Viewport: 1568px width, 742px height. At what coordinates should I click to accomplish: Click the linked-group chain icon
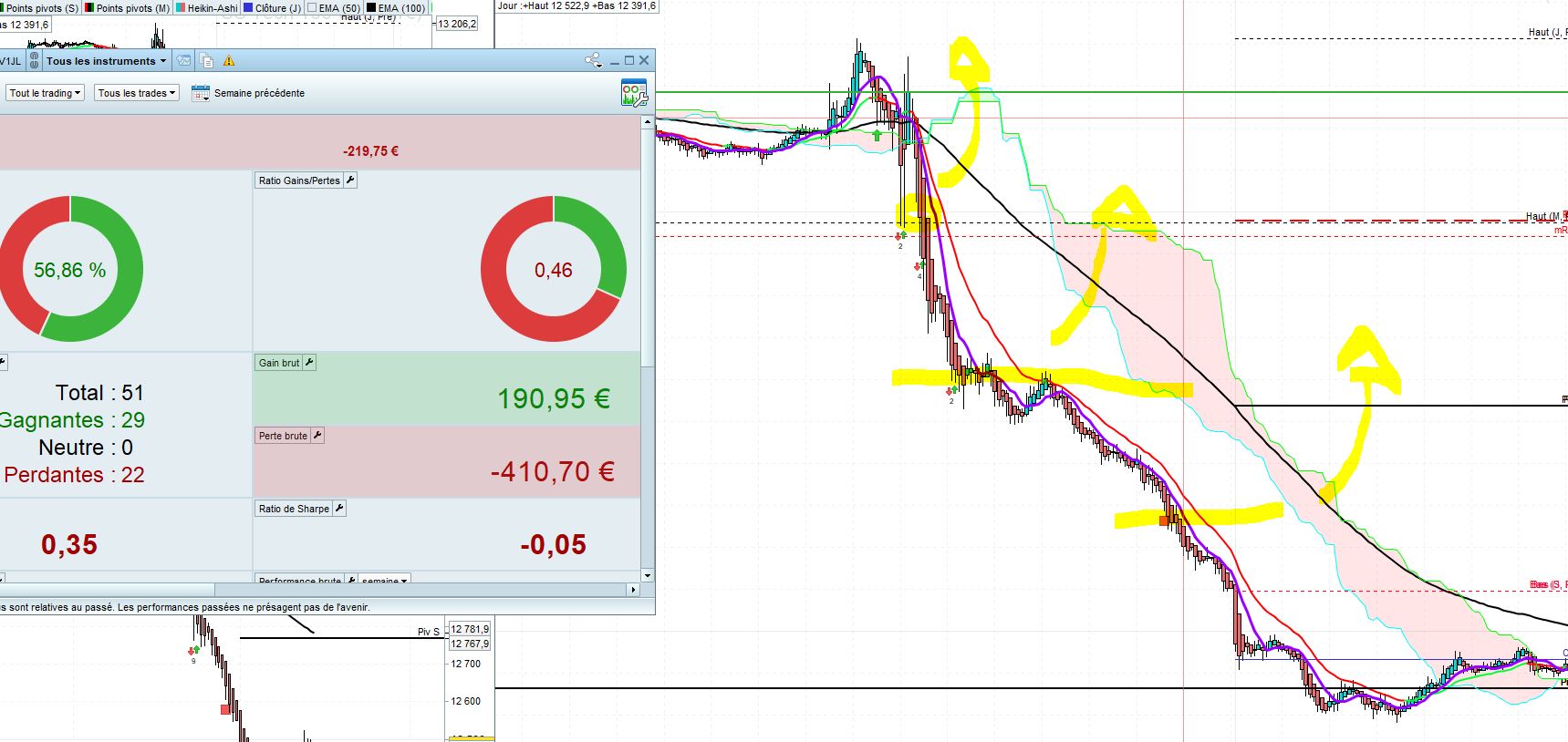[34, 61]
